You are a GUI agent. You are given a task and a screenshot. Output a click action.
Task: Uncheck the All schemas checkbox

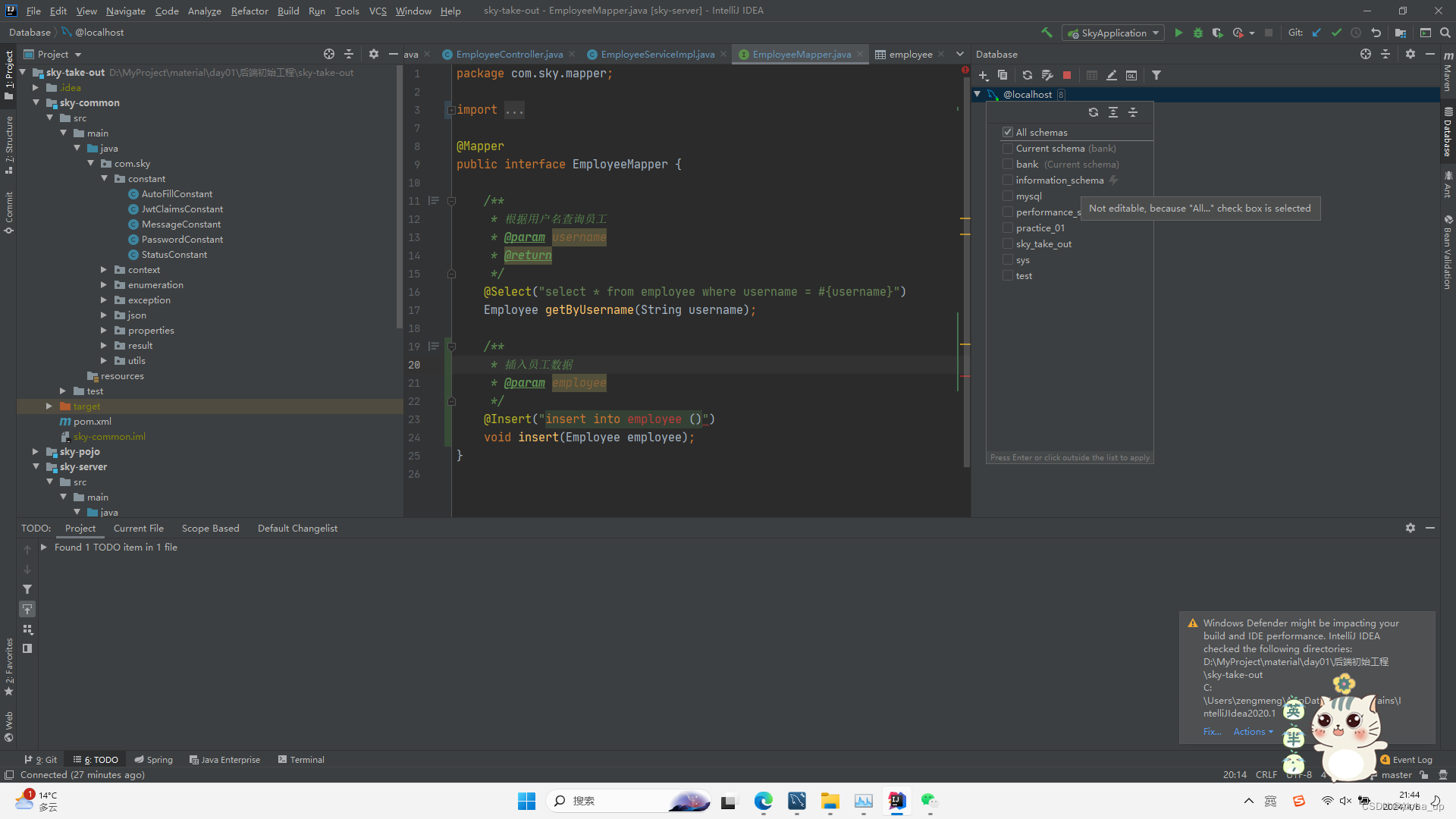click(1008, 132)
